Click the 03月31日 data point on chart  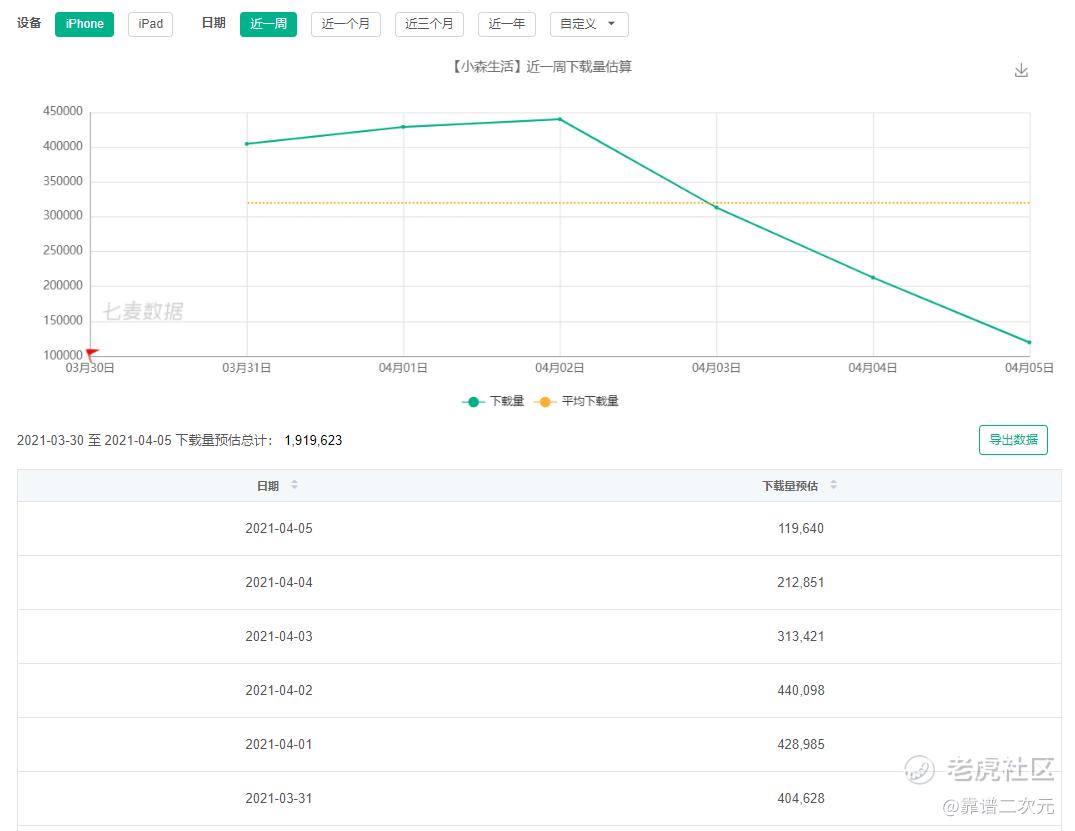click(247, 144)
